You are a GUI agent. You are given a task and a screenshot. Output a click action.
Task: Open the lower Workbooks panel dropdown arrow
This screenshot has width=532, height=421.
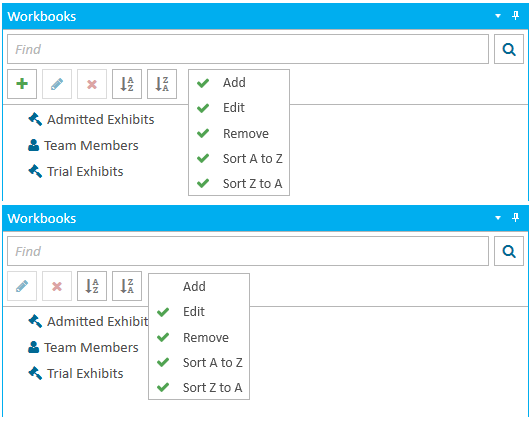pos(498,218)
